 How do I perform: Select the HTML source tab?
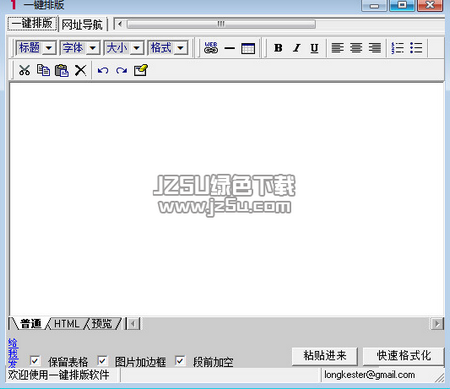(x=67, y=324)
